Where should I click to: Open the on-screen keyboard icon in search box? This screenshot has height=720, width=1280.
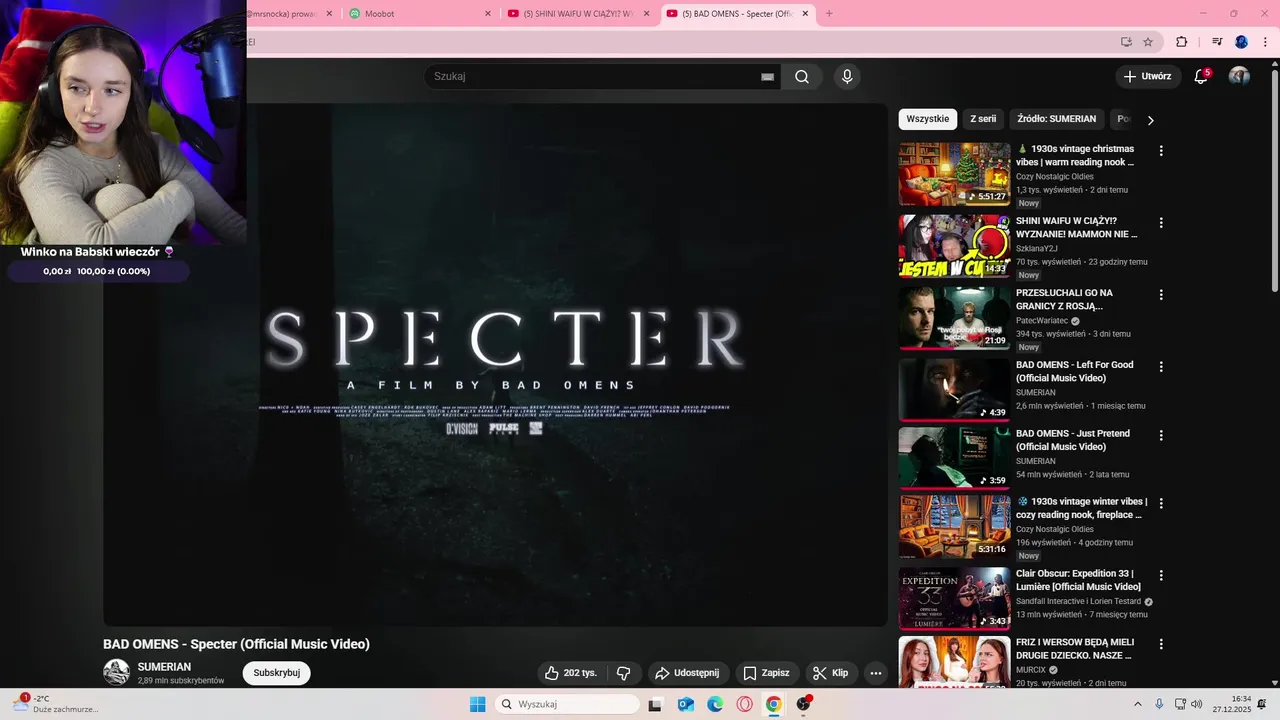[767, 77]
